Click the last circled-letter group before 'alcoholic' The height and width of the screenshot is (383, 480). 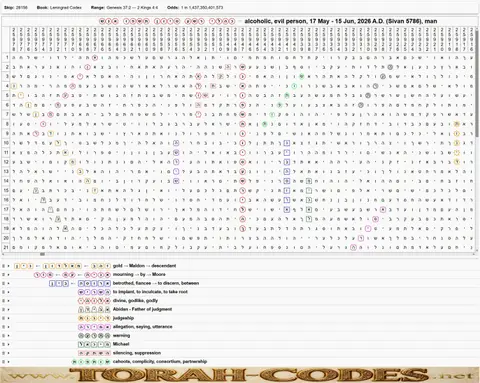[222, 21]
